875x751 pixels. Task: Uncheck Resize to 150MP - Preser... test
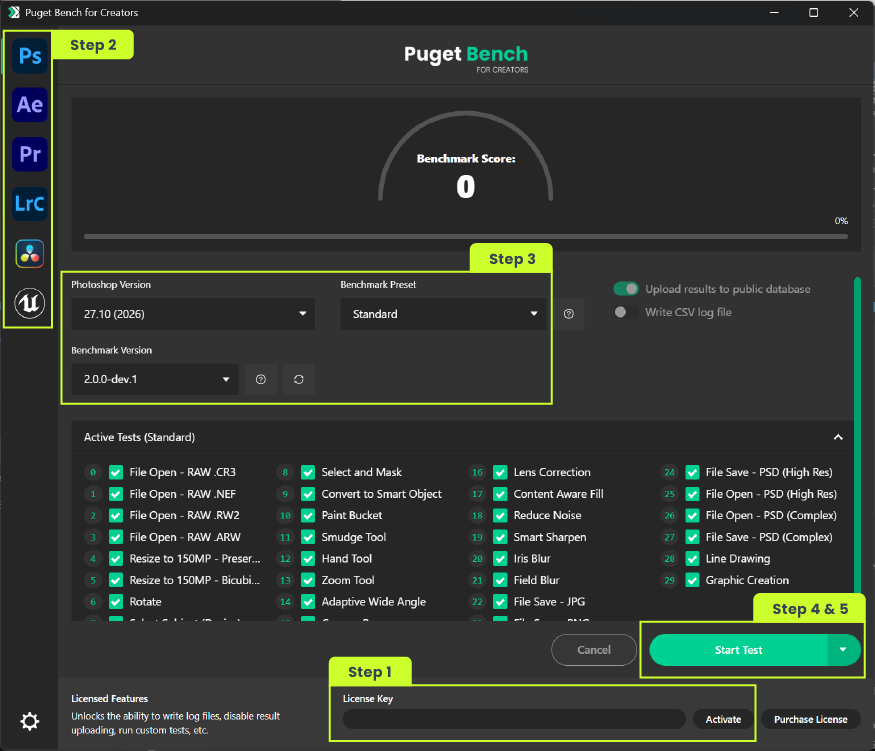[116, 559]
